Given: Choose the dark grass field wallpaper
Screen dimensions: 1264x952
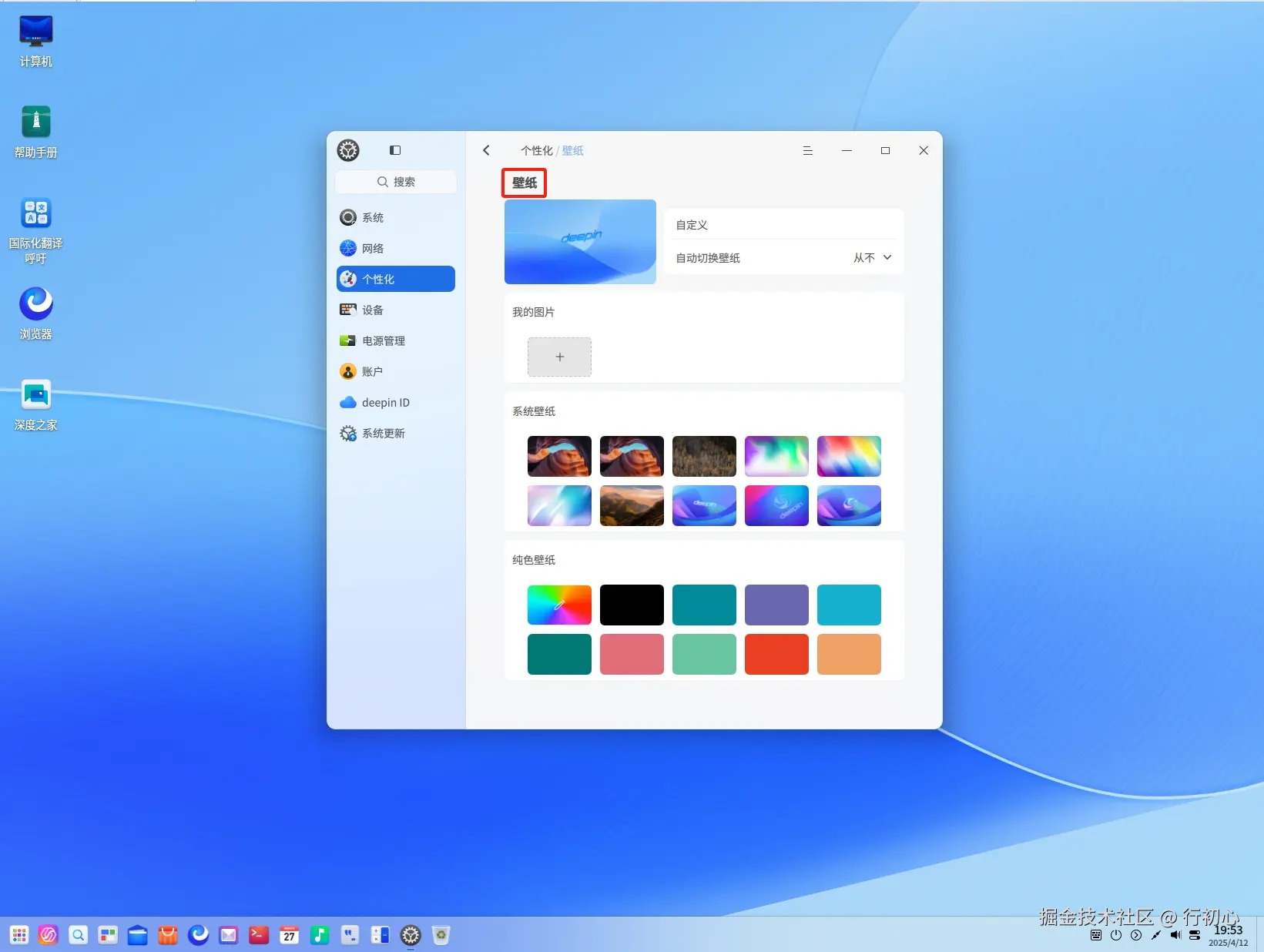Looking at the screenshot, I should point(704,456).
